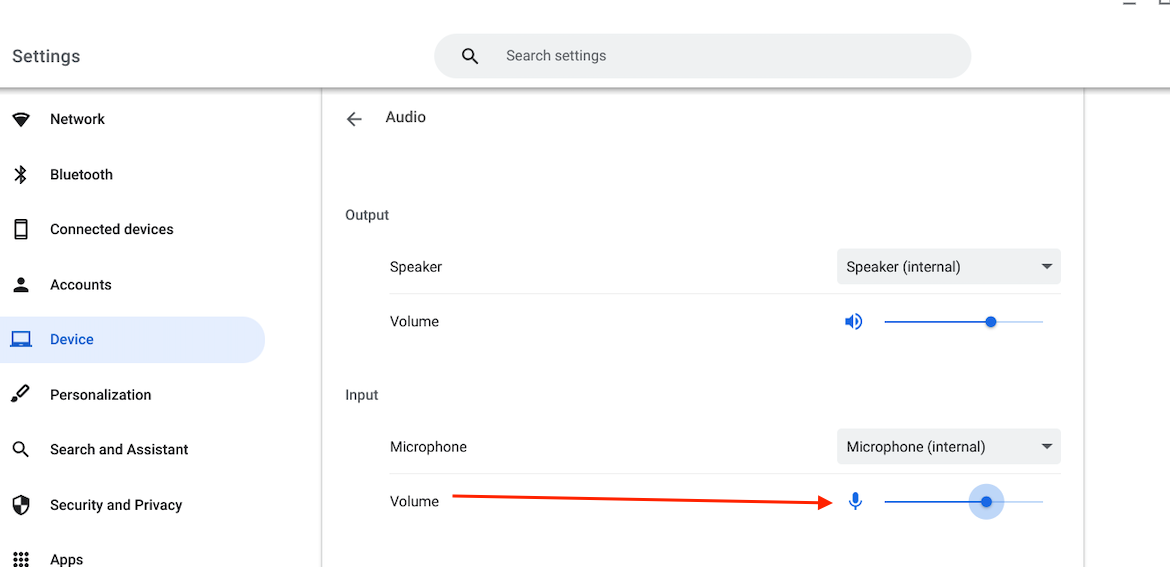Go to Network settings

[77, 120]
